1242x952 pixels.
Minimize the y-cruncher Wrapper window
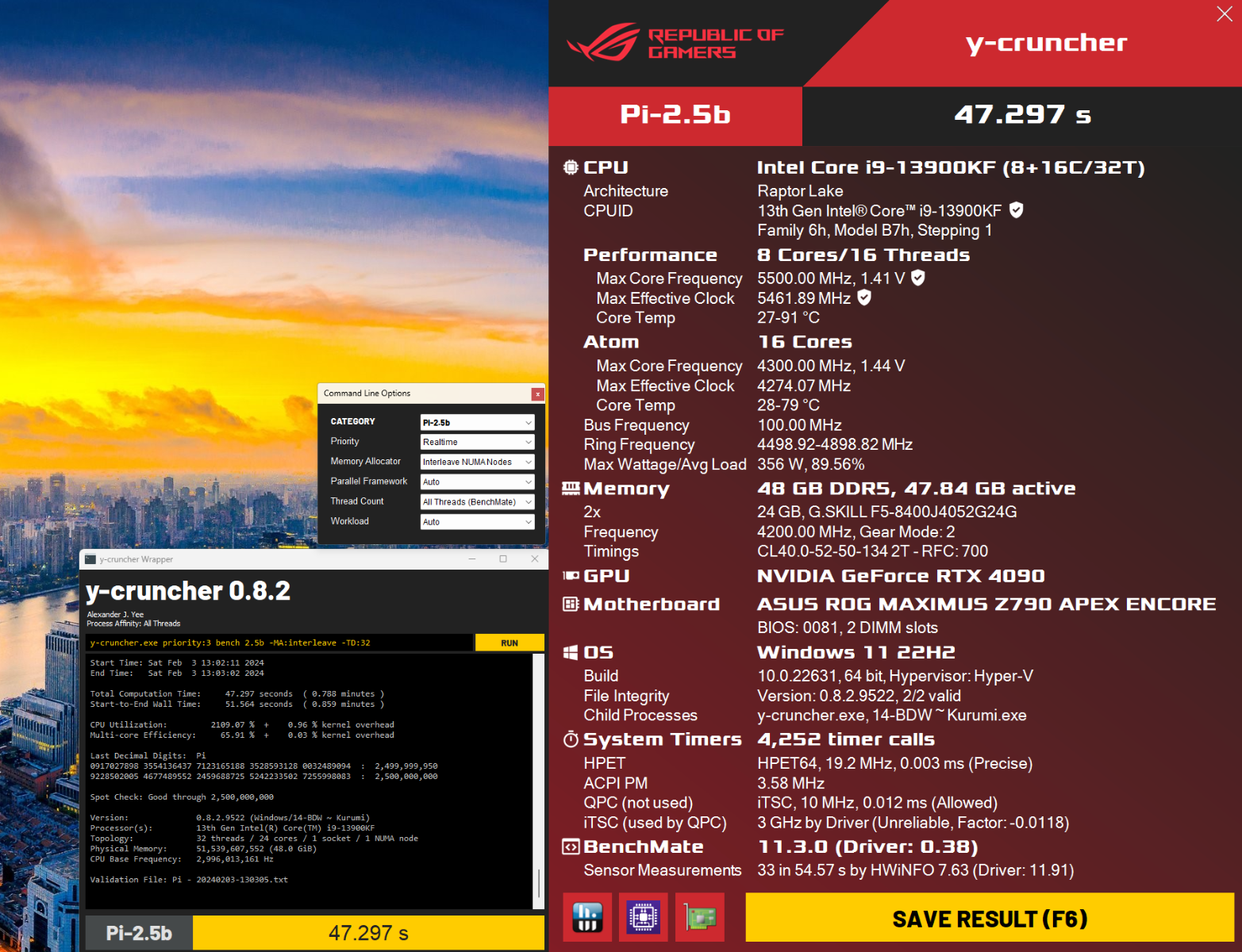point(472,559)
